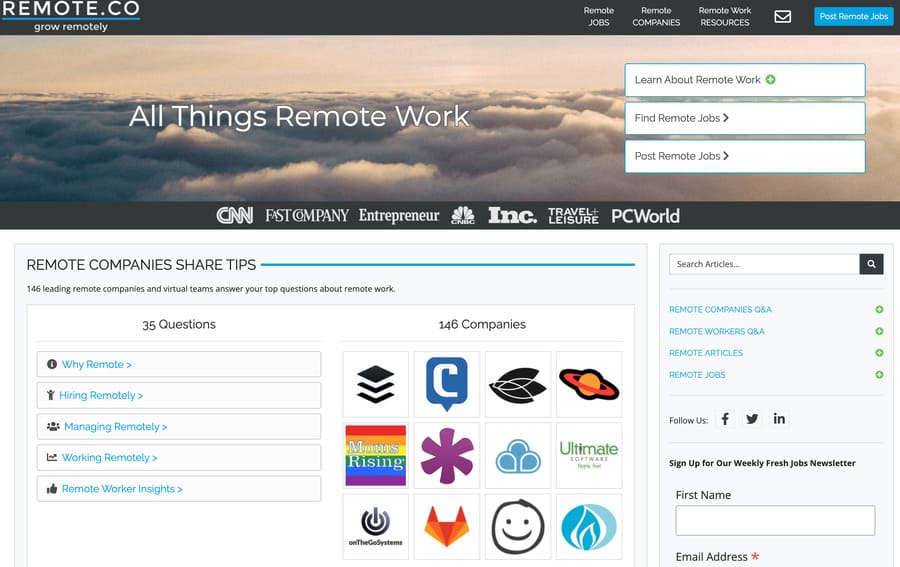Screen dimensions: 900x567
Task: Open the LinkedIn follow icon
Action: 779,419
